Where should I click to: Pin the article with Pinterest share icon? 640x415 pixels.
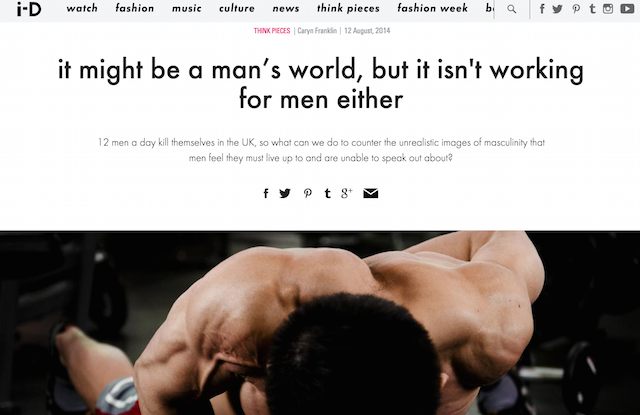308,193
